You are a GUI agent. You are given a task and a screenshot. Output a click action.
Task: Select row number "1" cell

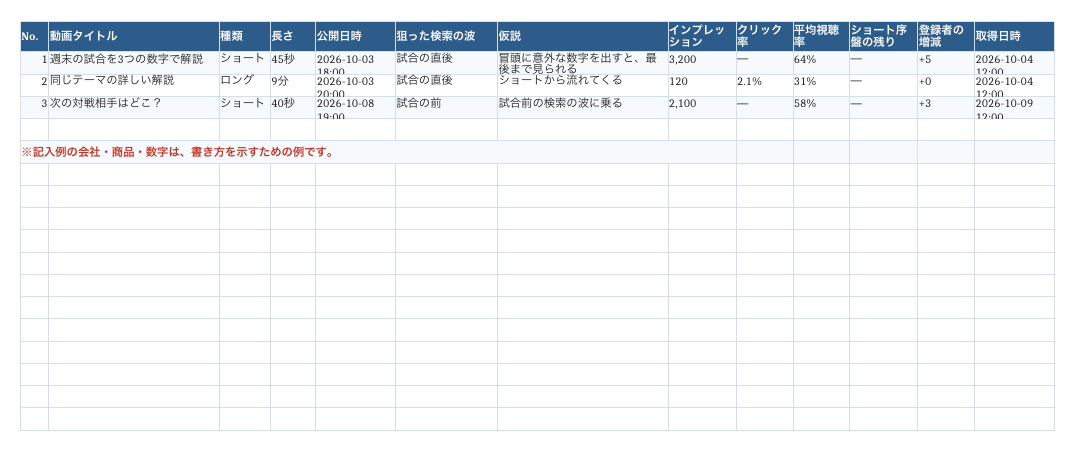click(34, 63)
